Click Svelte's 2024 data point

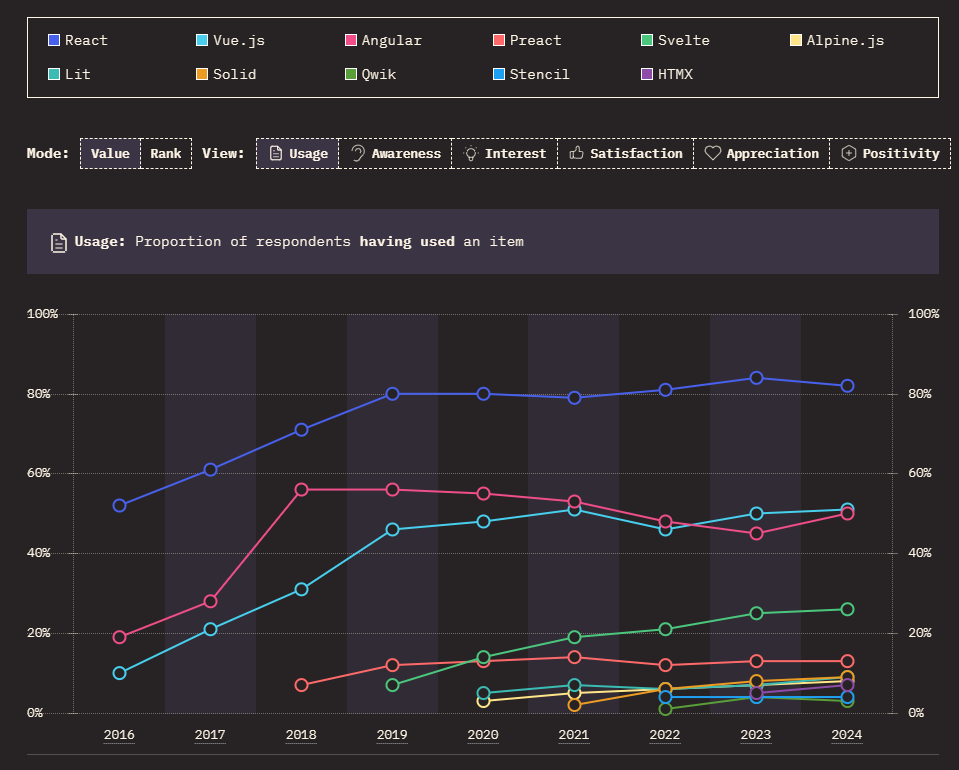[x=847, y=609]
